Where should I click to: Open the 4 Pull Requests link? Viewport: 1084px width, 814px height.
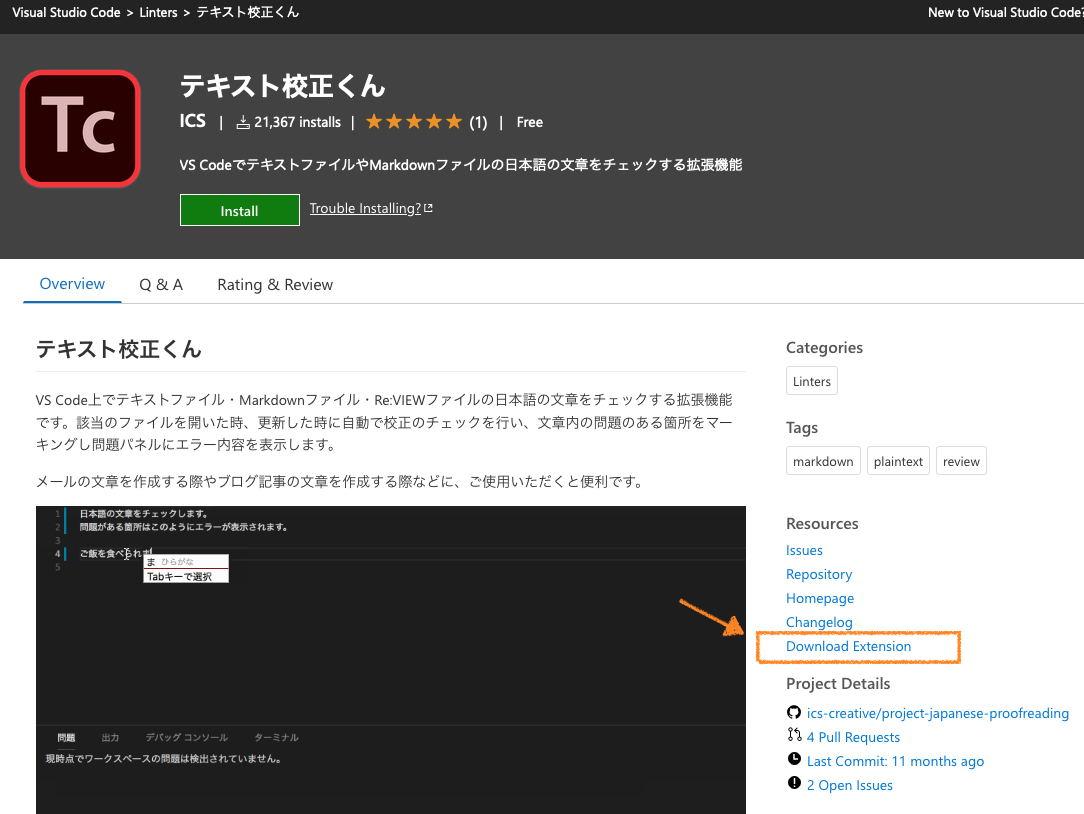[853, 737]
